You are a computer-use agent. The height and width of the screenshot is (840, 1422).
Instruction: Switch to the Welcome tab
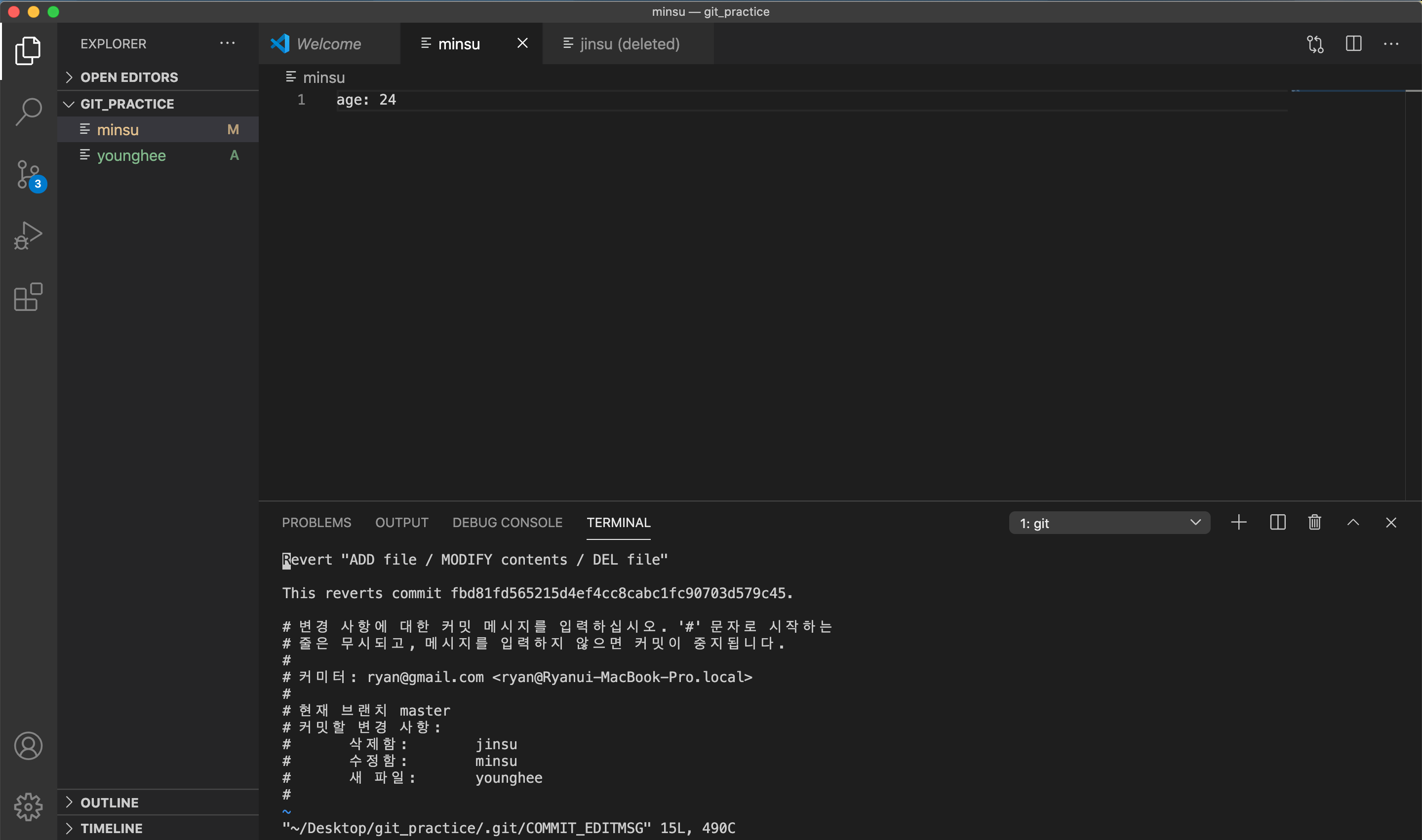tap(329, 43)
